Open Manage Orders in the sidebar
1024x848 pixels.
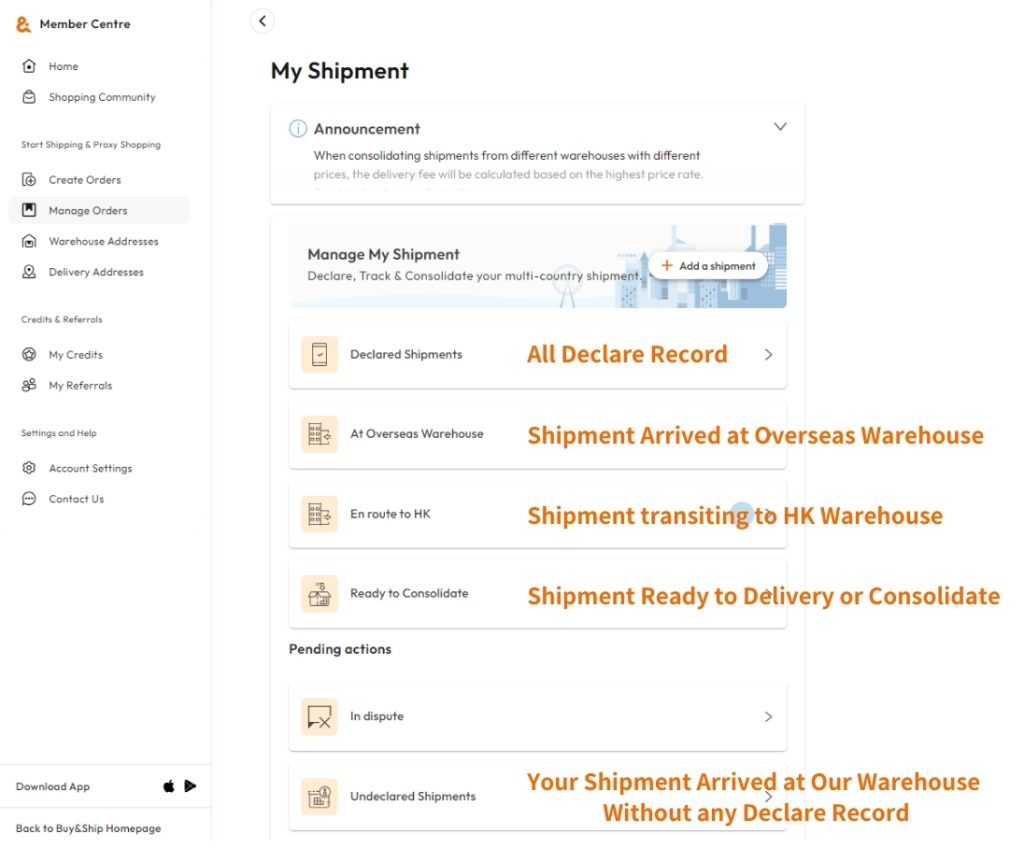click(x=87, y=211)
